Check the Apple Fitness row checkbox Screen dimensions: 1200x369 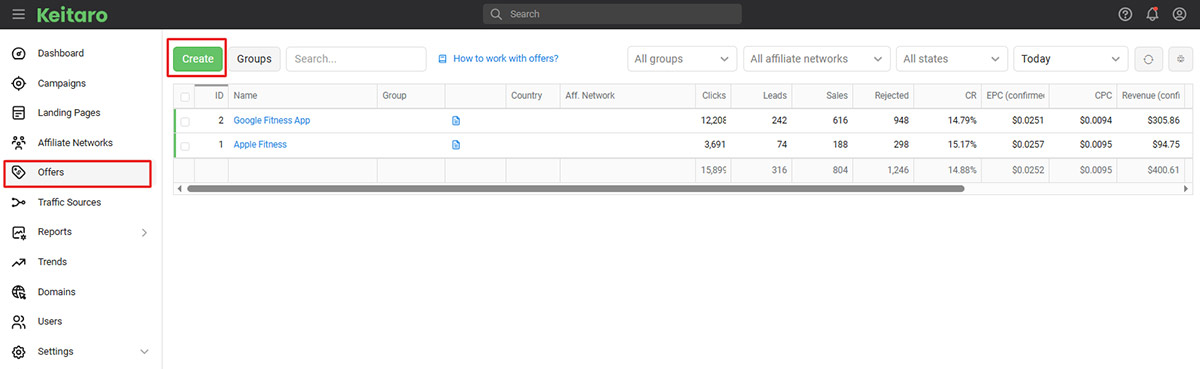185,145
